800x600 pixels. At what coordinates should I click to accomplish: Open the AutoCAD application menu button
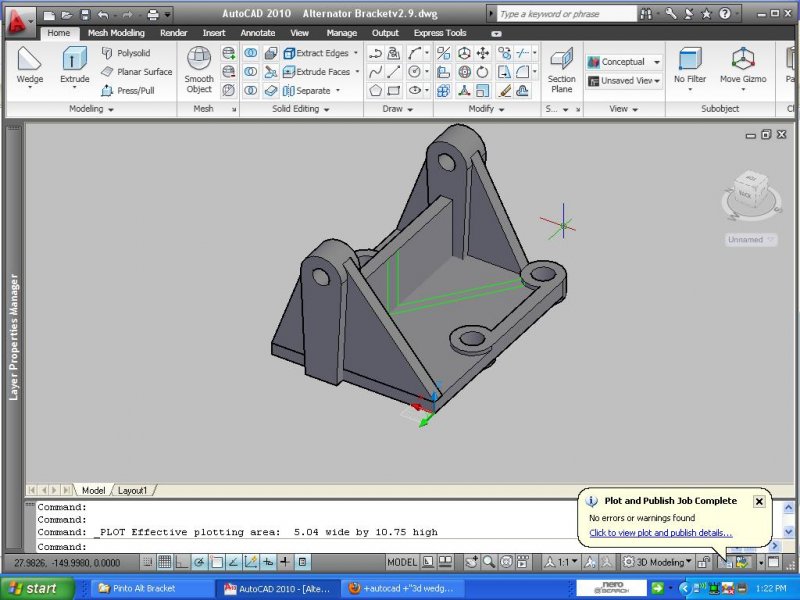pyautogui.click(x=17, y=15)
